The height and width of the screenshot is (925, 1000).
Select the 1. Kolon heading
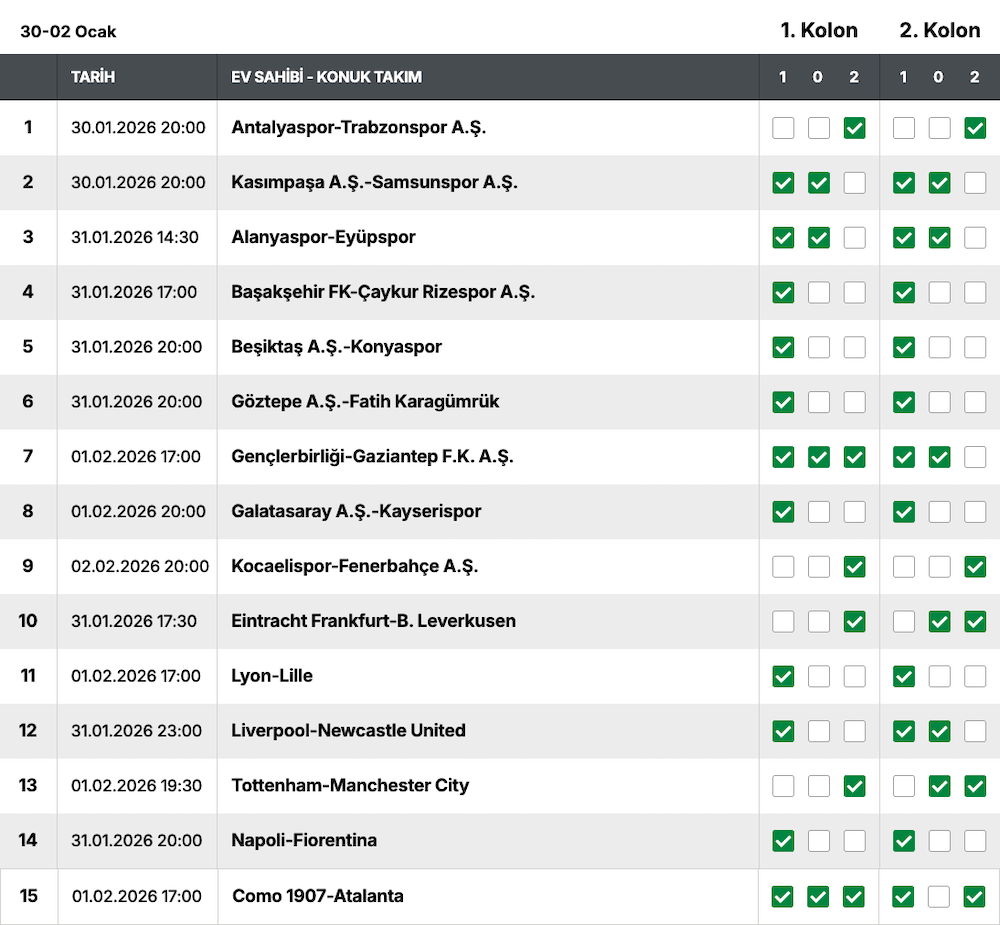819,30
